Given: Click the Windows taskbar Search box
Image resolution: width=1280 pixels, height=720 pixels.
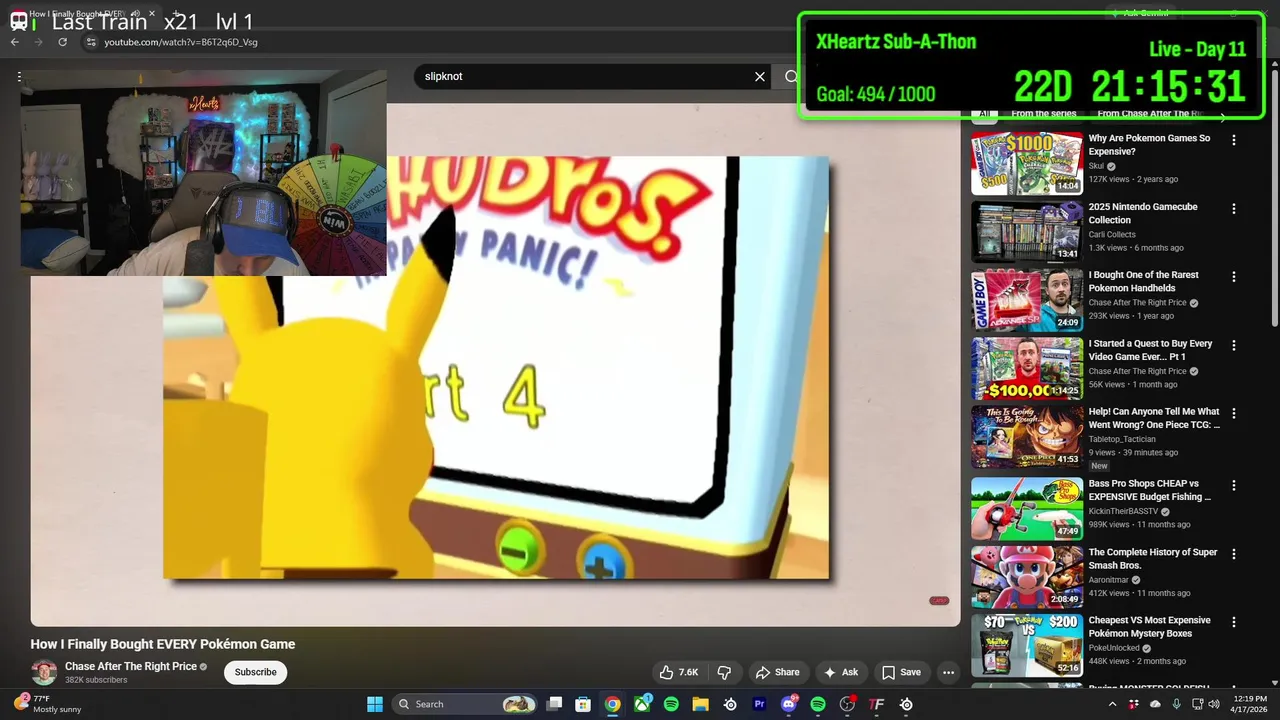Looking at the screenshot, I should point(465,704).
